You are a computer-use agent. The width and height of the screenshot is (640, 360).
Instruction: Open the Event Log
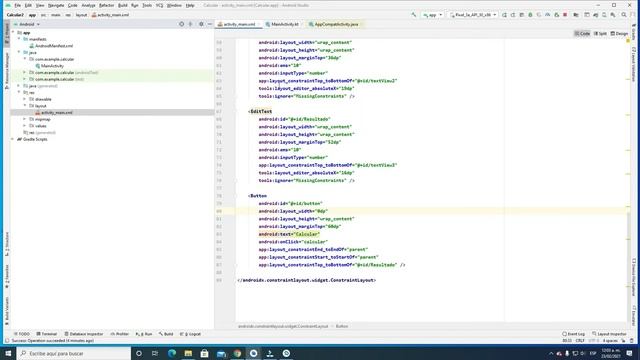pos(573,334)
